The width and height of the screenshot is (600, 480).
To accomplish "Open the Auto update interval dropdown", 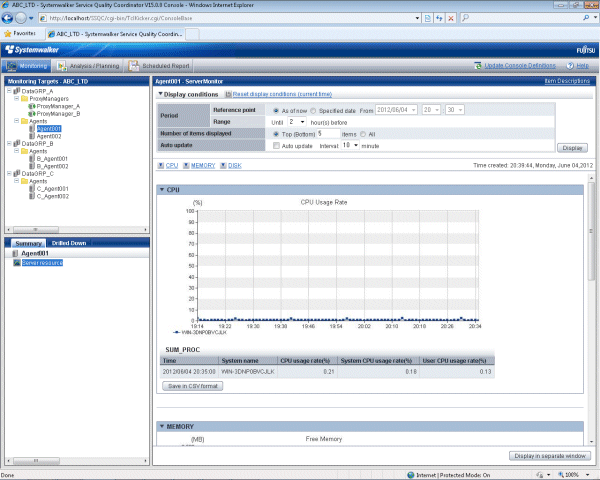I will click(350, 145).
